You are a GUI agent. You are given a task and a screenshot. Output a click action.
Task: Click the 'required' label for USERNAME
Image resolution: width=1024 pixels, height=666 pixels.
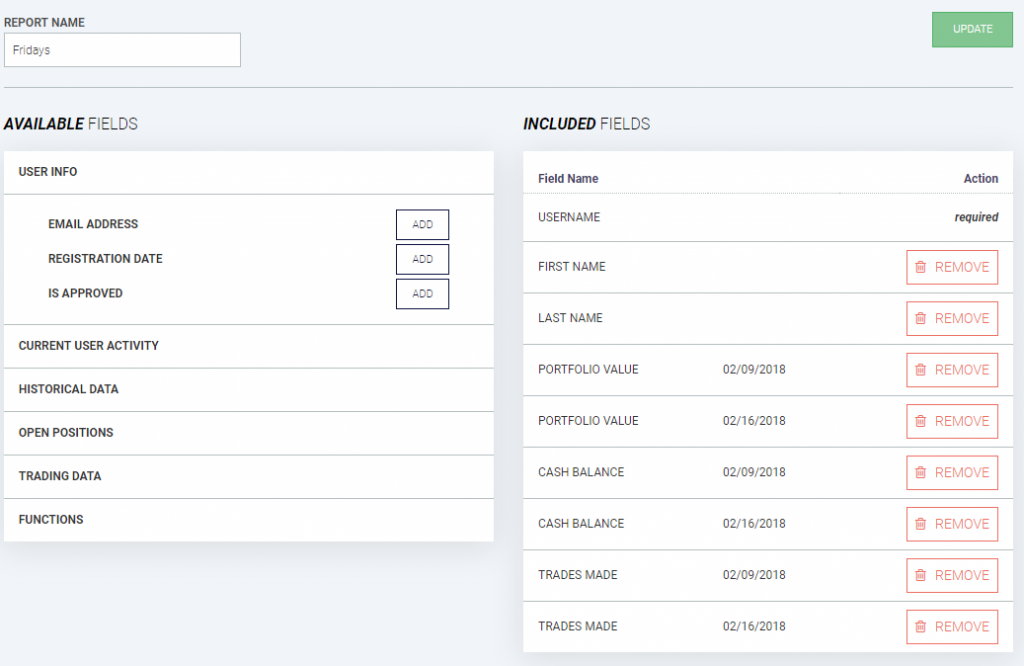976,217
